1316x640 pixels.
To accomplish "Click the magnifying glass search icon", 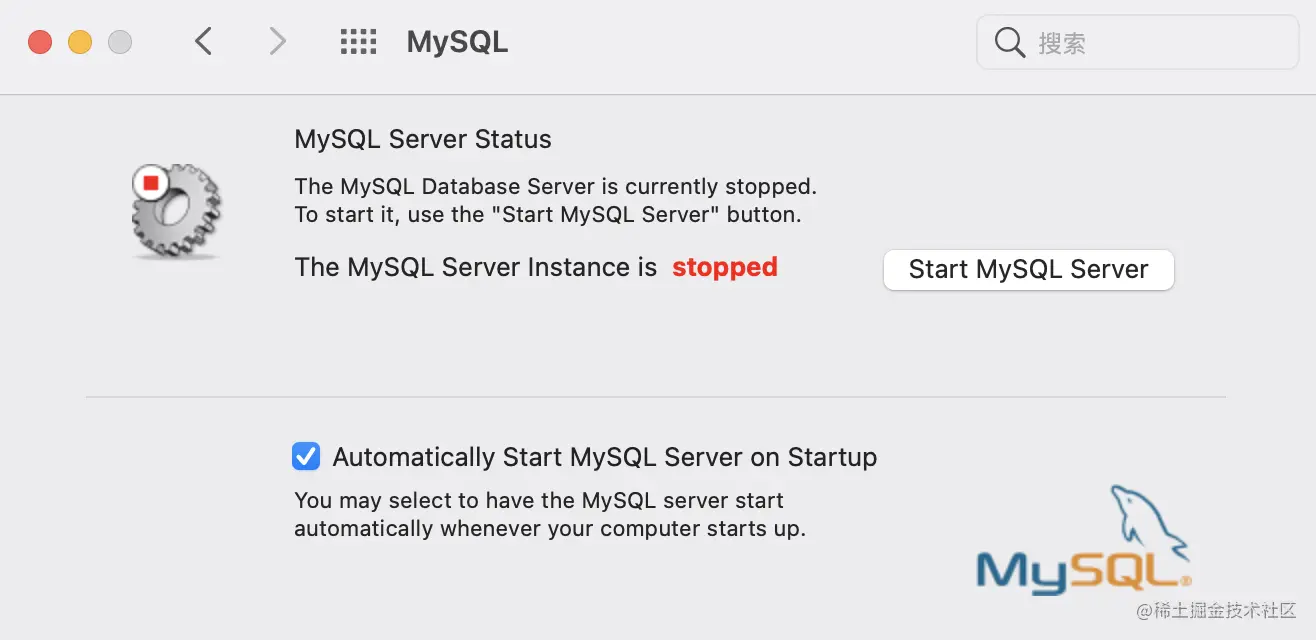I will (x=1010, y=43).
